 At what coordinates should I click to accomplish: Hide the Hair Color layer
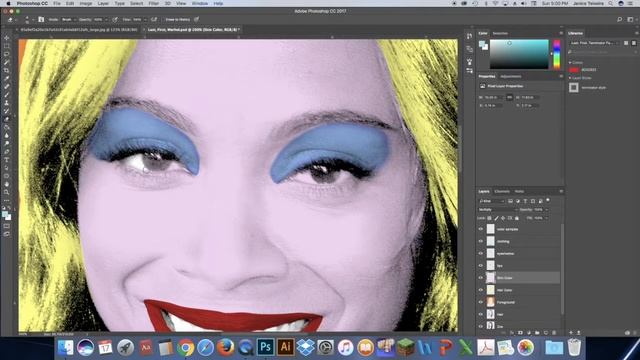tap(481, 290)
